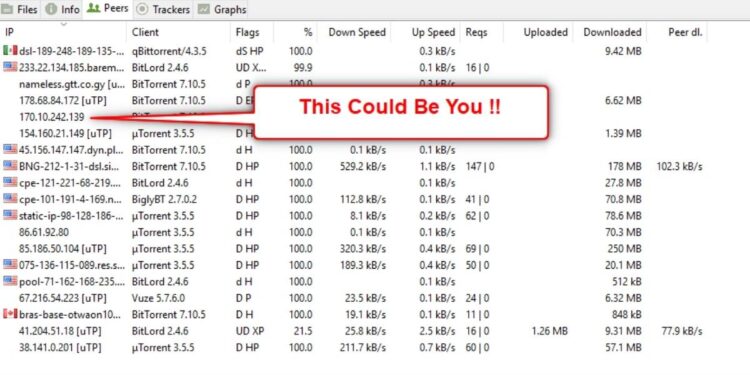This screenshot has width=750, height=375.
Task: Select peer 178.68.84.172 [uTP]
Action: click(63, 100)
